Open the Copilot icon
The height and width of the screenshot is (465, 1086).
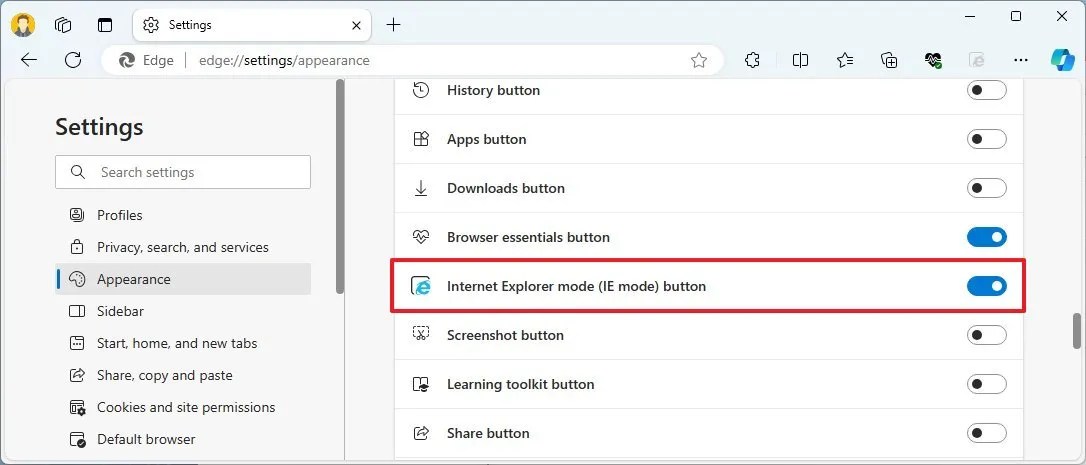click(x=1062, y=60)
